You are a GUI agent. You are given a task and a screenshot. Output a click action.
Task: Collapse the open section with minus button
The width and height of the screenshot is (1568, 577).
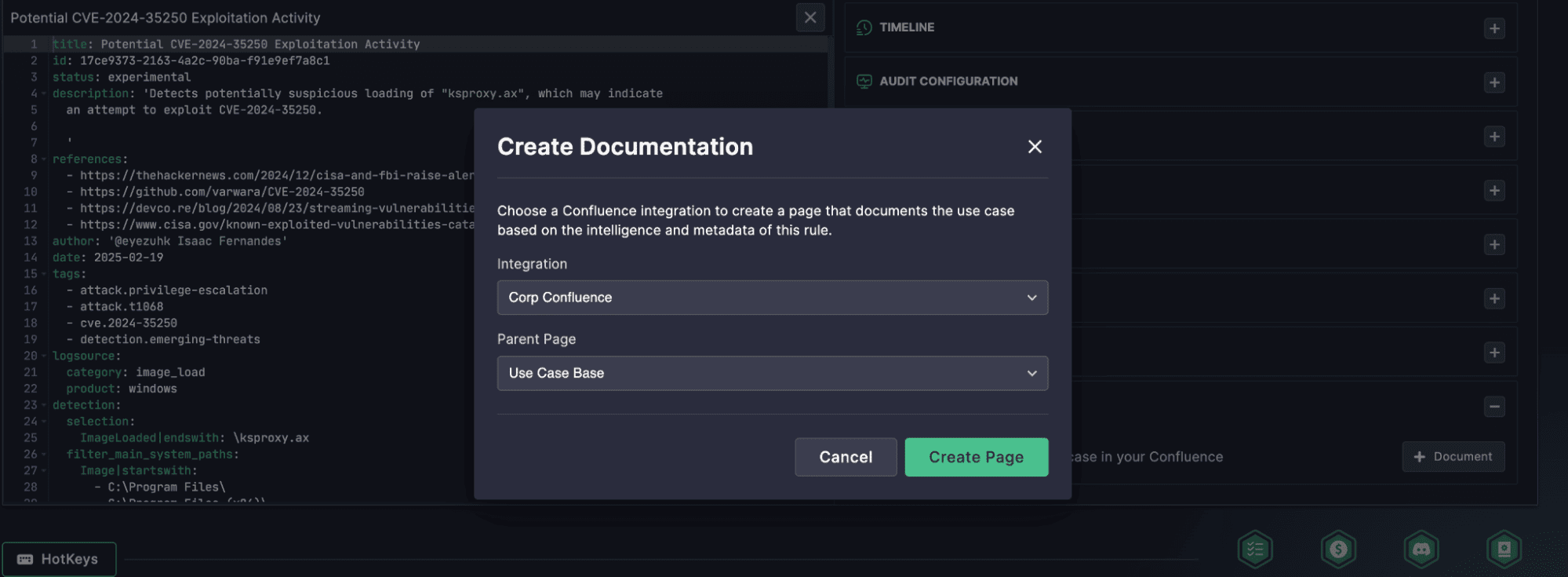click(x=1494, y=407)
